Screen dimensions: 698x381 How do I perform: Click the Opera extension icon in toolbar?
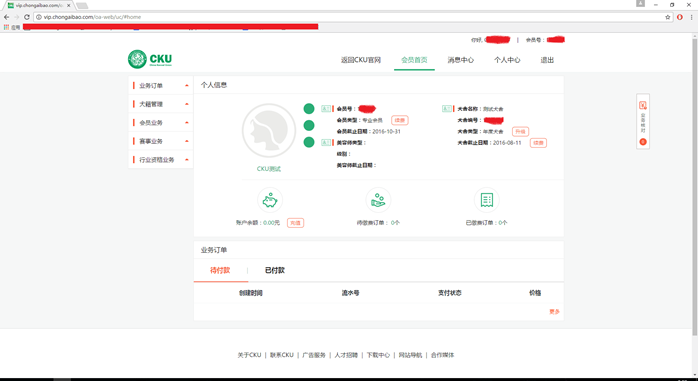(x=680, y=17)
